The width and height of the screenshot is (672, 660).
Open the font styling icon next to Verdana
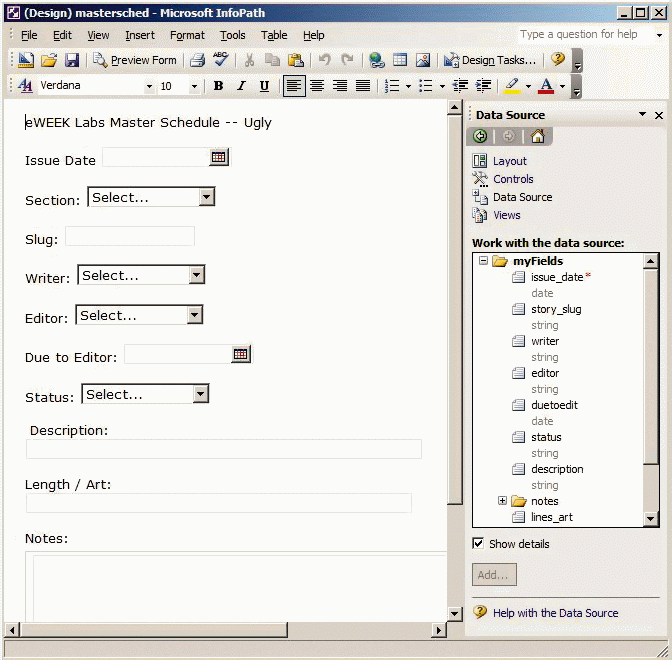(x=25, y=86)
